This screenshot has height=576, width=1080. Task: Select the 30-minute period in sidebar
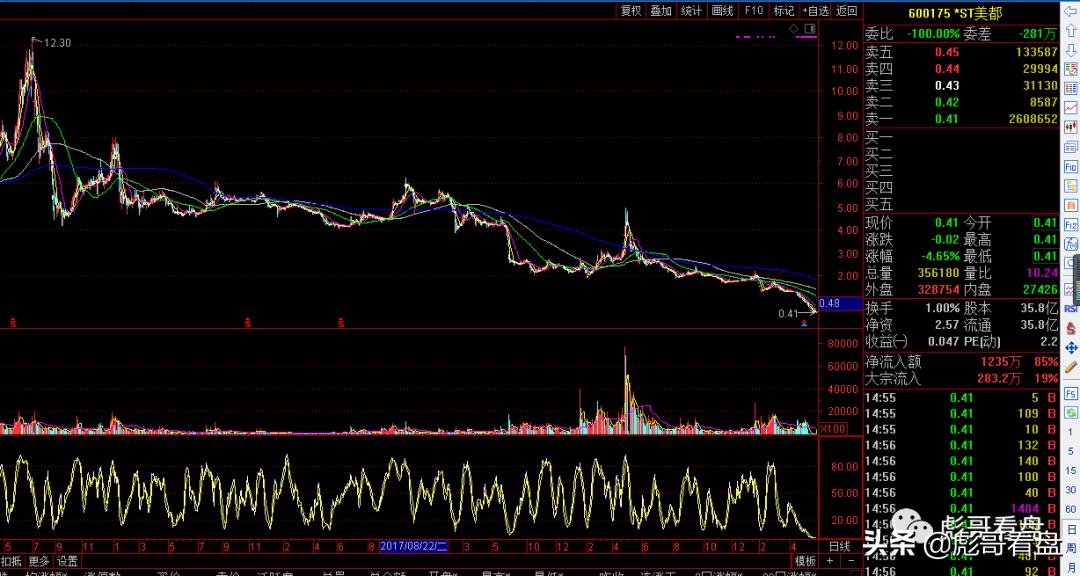(1070, 490)
